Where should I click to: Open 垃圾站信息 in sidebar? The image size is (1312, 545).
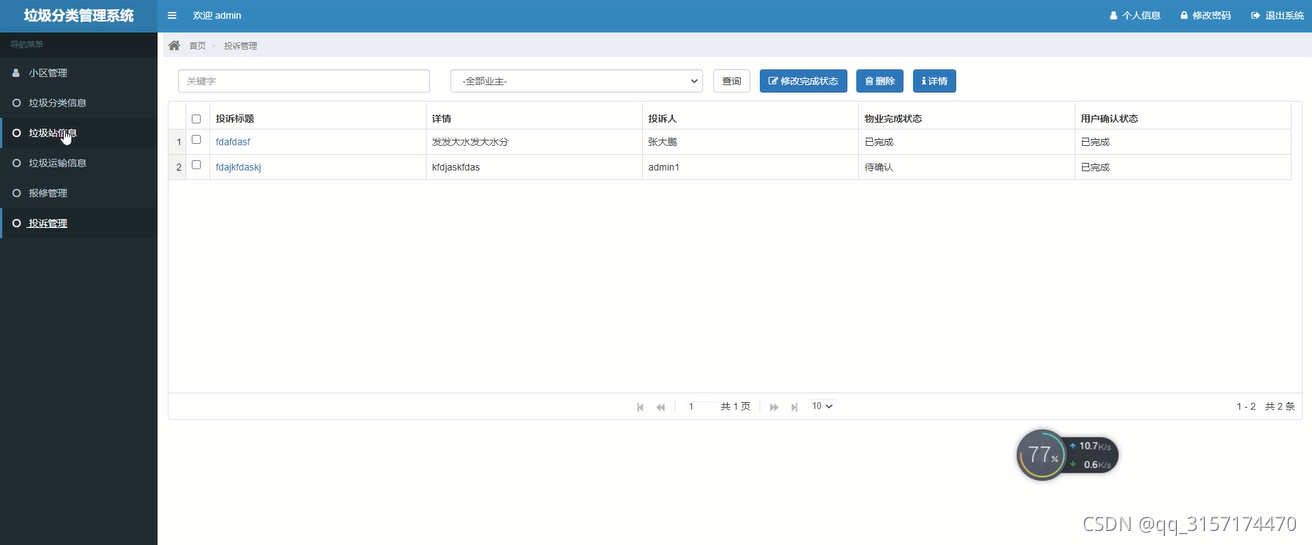coord(79,133)
